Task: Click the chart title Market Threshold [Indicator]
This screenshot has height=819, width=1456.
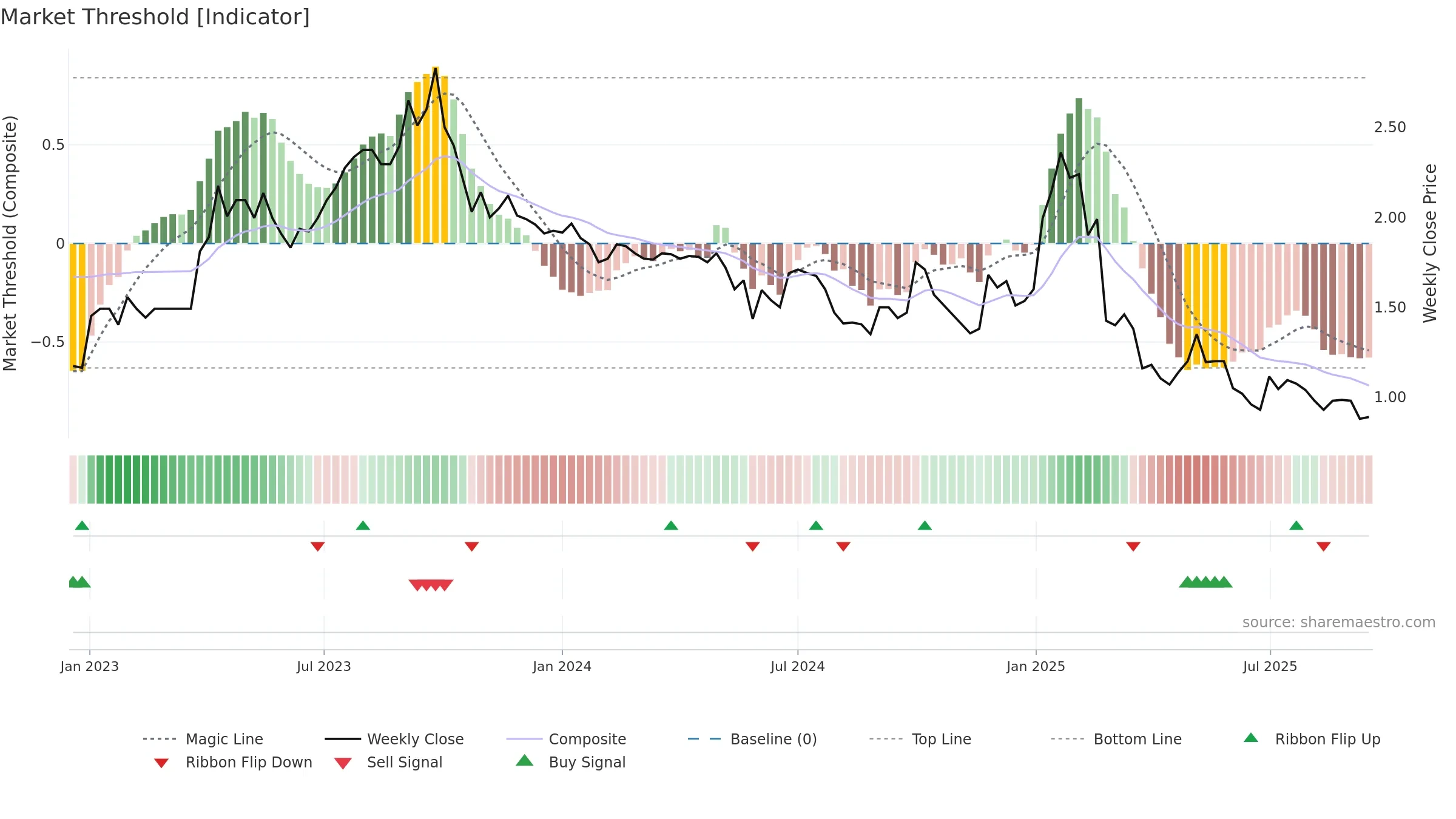Action: [155, 17]
